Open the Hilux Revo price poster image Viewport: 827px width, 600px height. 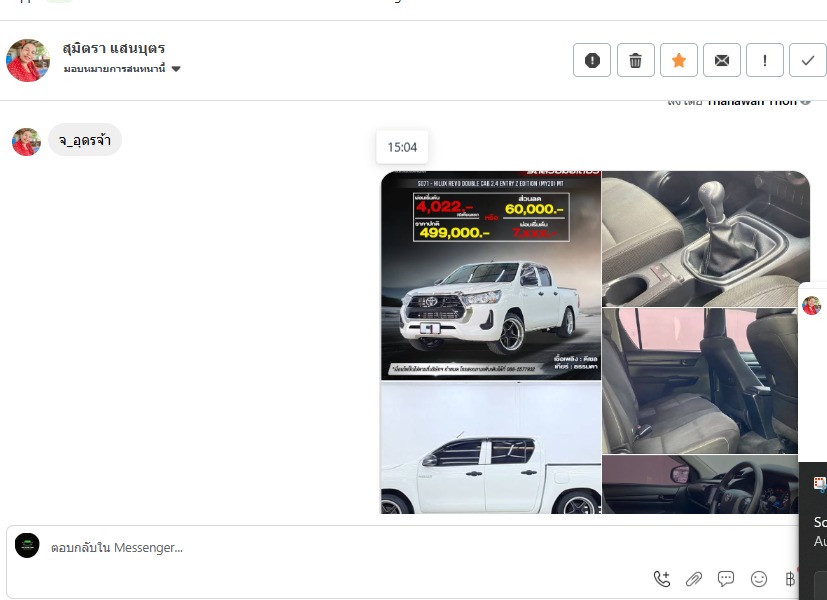(491, 275)
